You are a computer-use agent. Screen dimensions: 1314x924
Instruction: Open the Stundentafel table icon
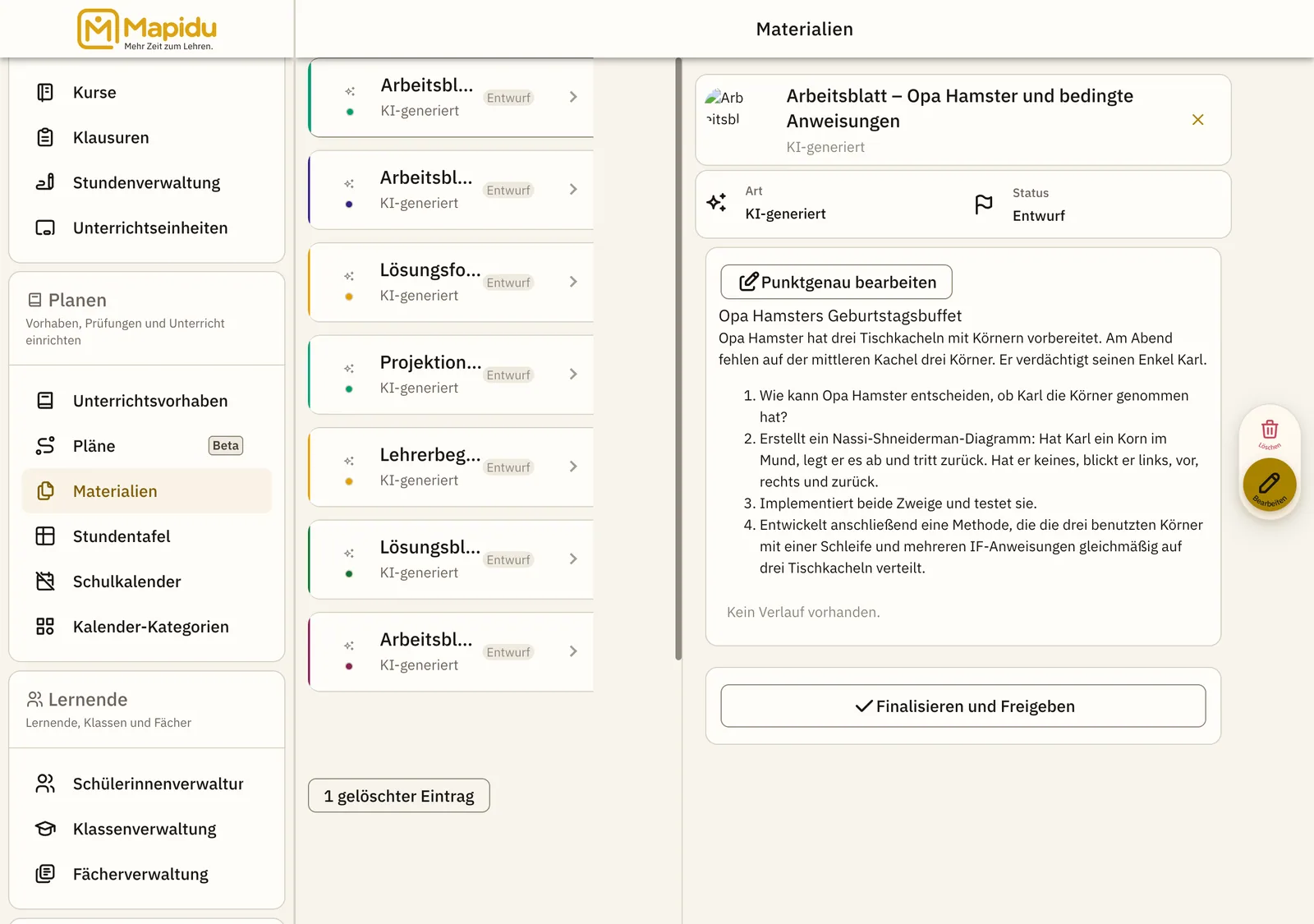45,536
